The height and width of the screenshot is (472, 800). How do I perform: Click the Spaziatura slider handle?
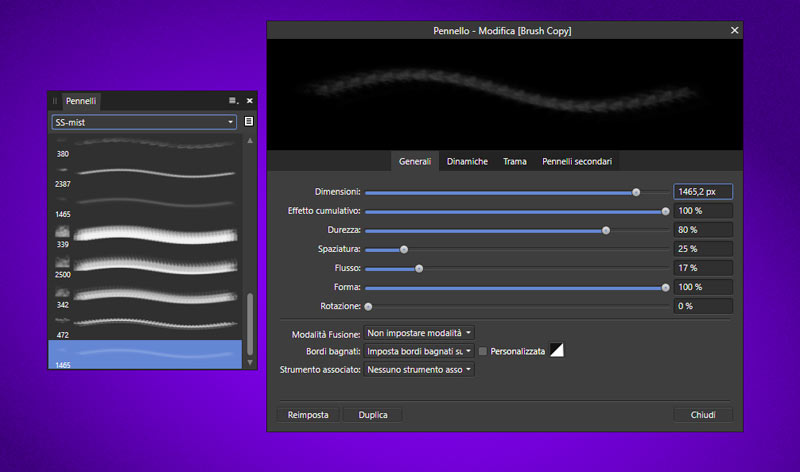coord(404,250)
